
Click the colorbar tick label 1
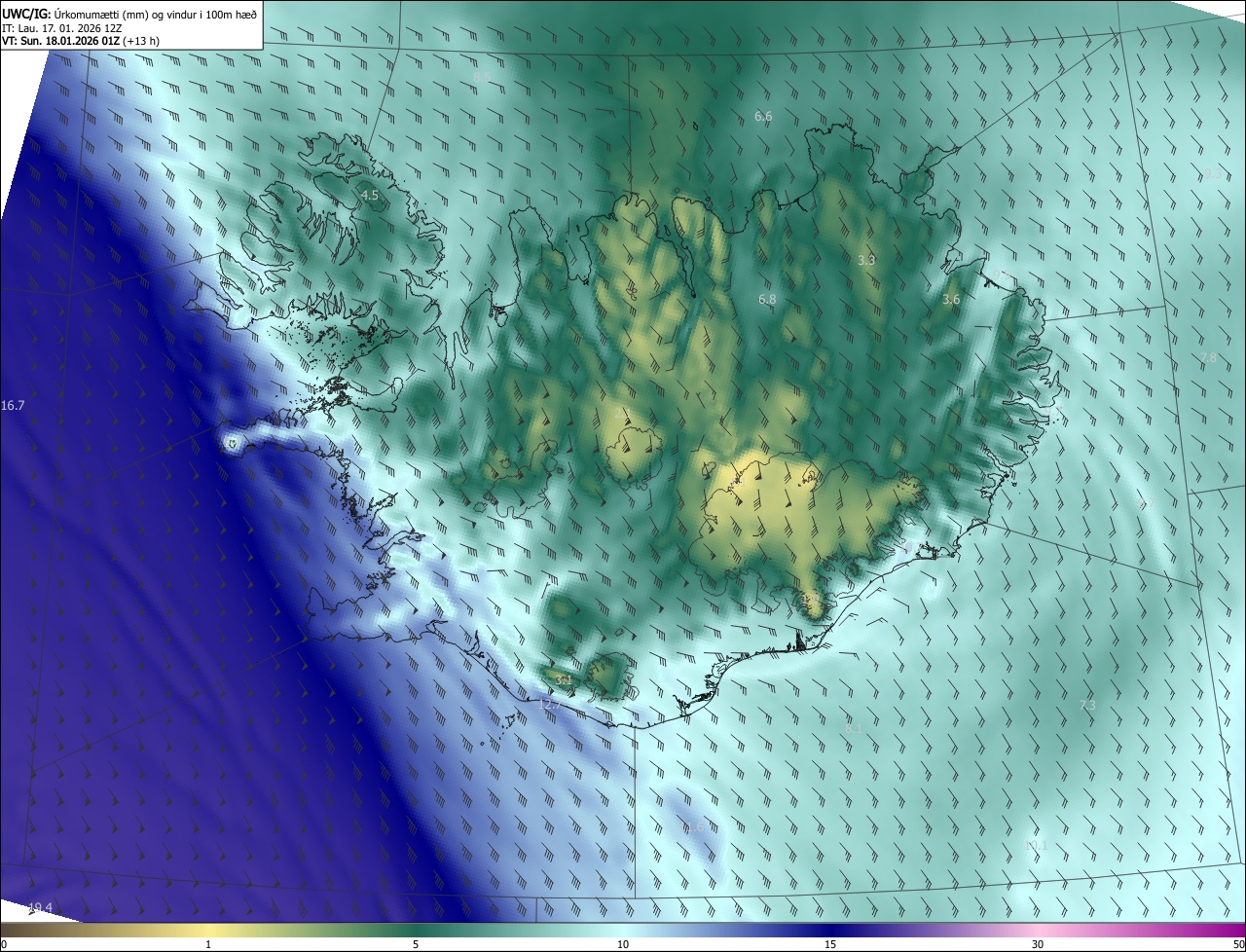point(208,945)
